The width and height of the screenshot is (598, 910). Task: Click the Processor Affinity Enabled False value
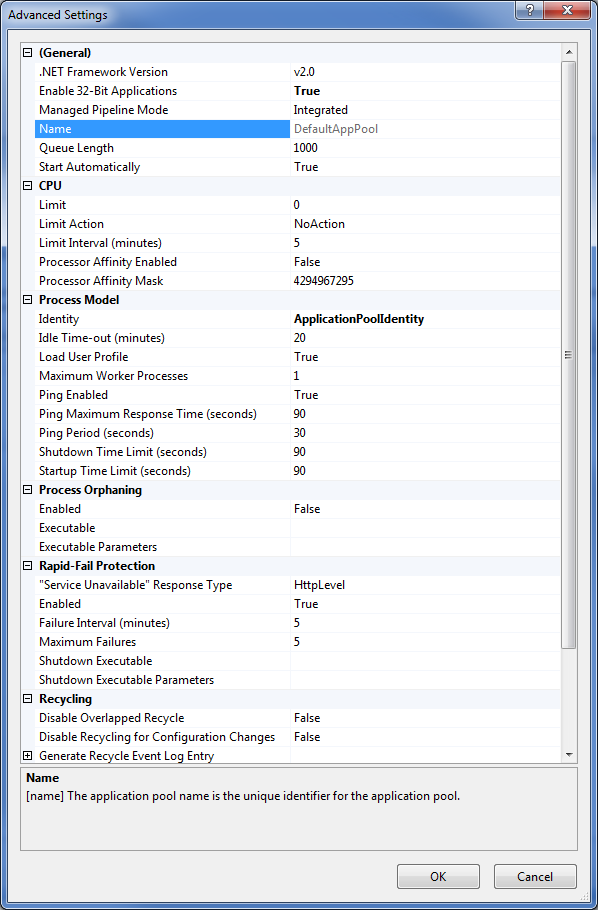coord(307,262)
